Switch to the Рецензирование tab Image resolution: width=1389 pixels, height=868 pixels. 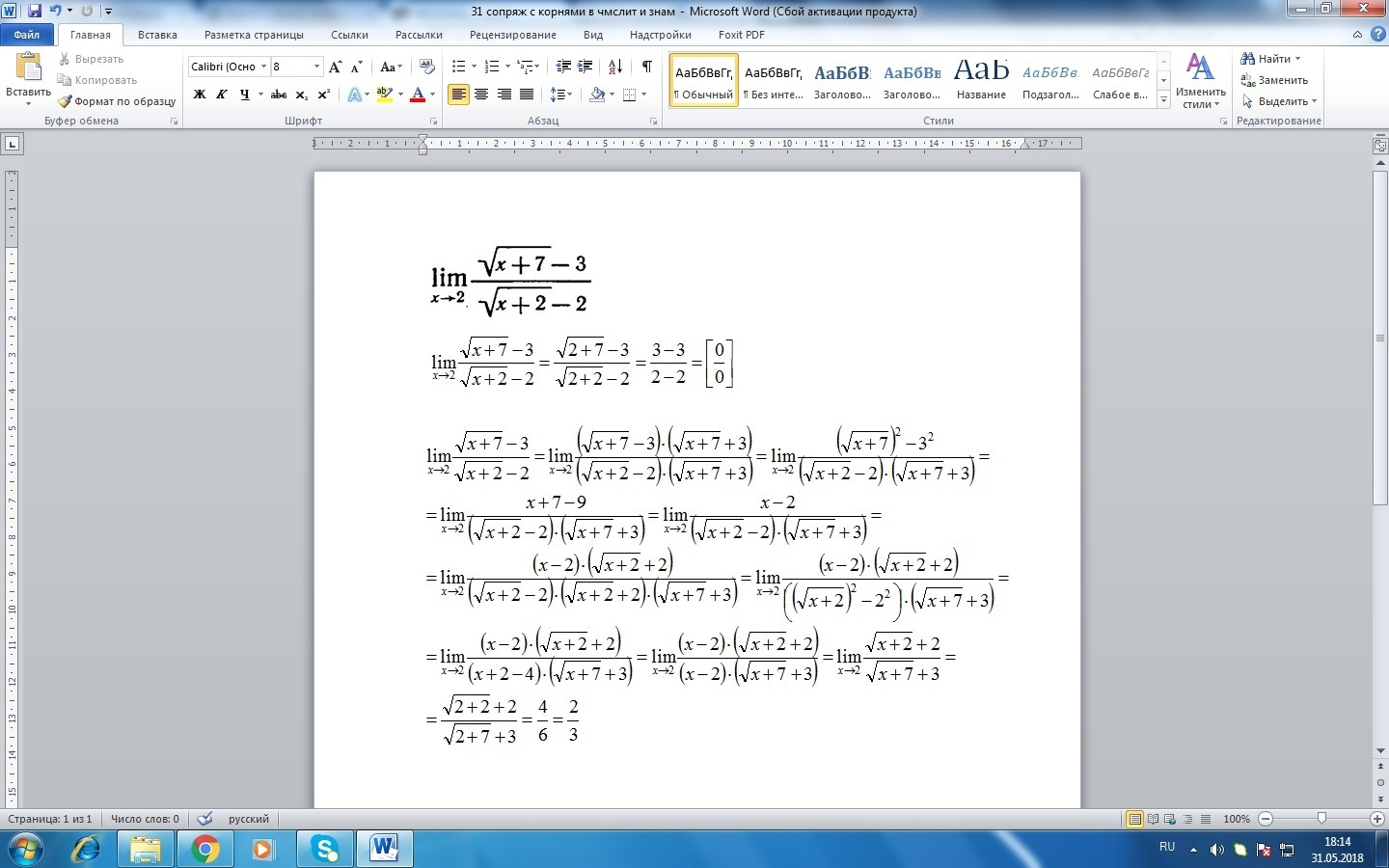(513, 35)
